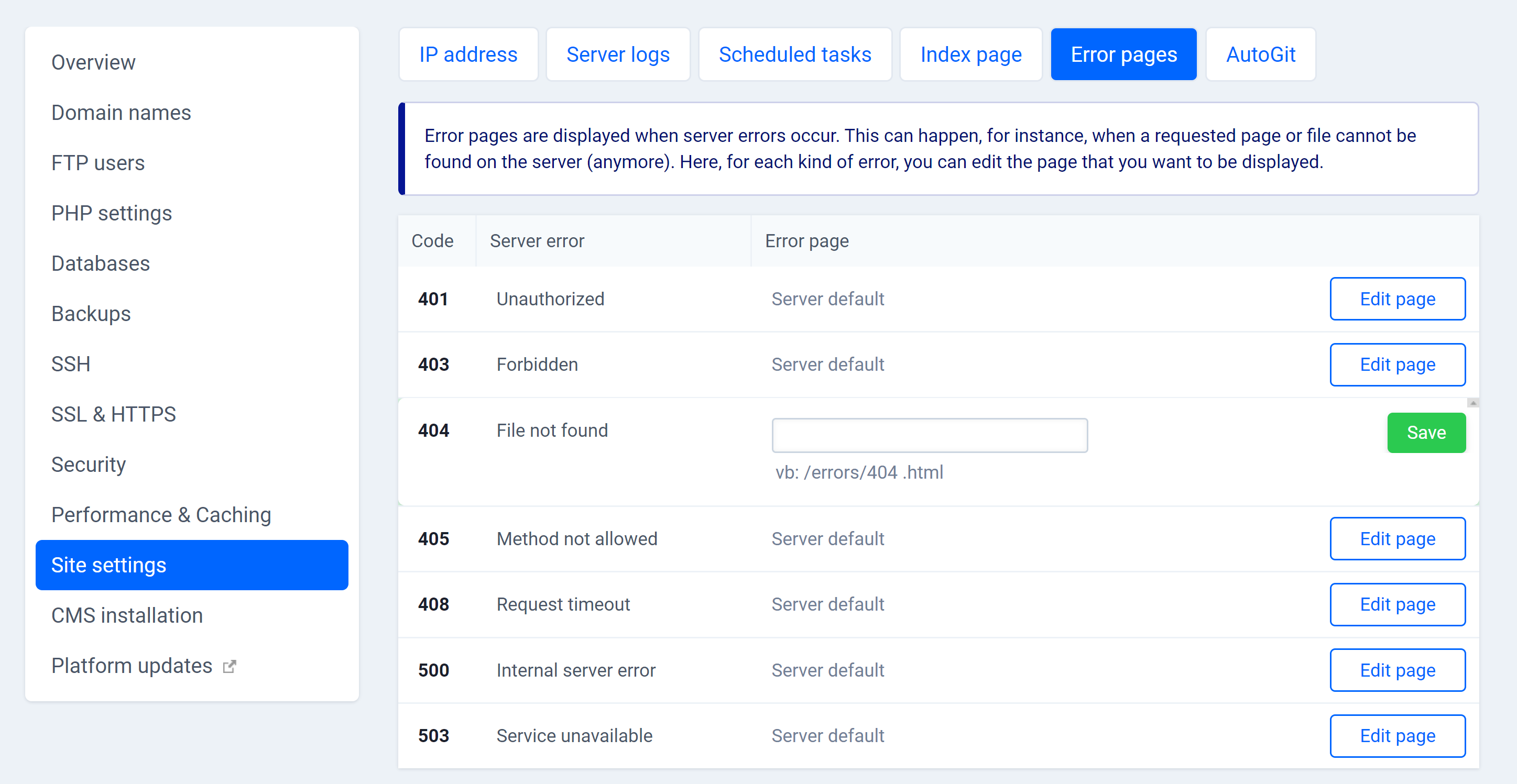
Task: Click the scrollbar on the right edge
Action: click(x=1475, y=403)
